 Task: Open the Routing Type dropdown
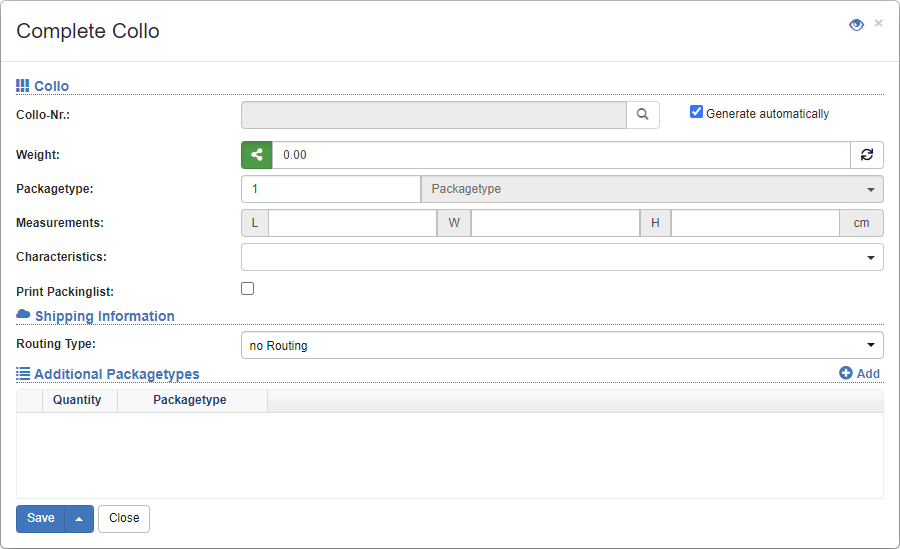[562, 345]
